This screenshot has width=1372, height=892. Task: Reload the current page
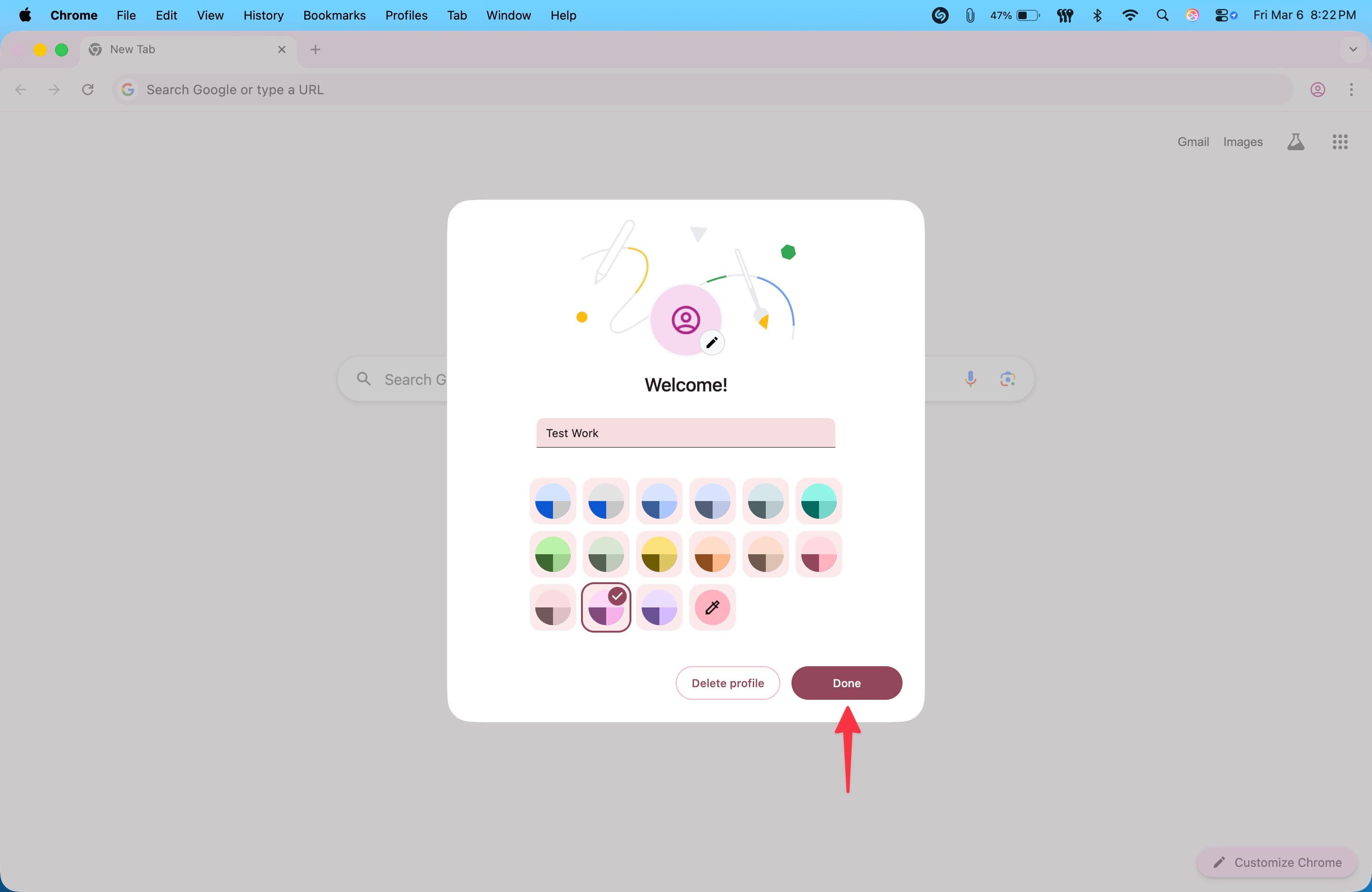[x=88, y=90]
